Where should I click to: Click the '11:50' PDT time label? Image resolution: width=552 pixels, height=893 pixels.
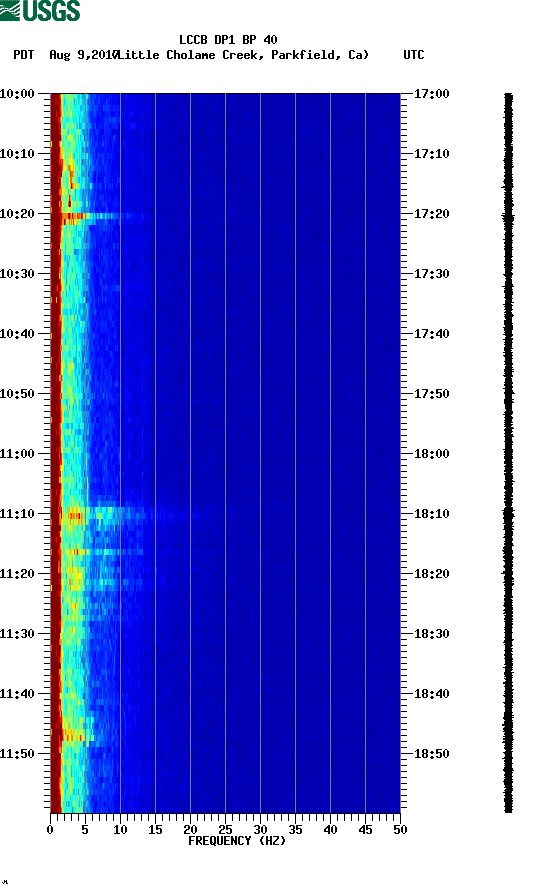coord(17,753)
